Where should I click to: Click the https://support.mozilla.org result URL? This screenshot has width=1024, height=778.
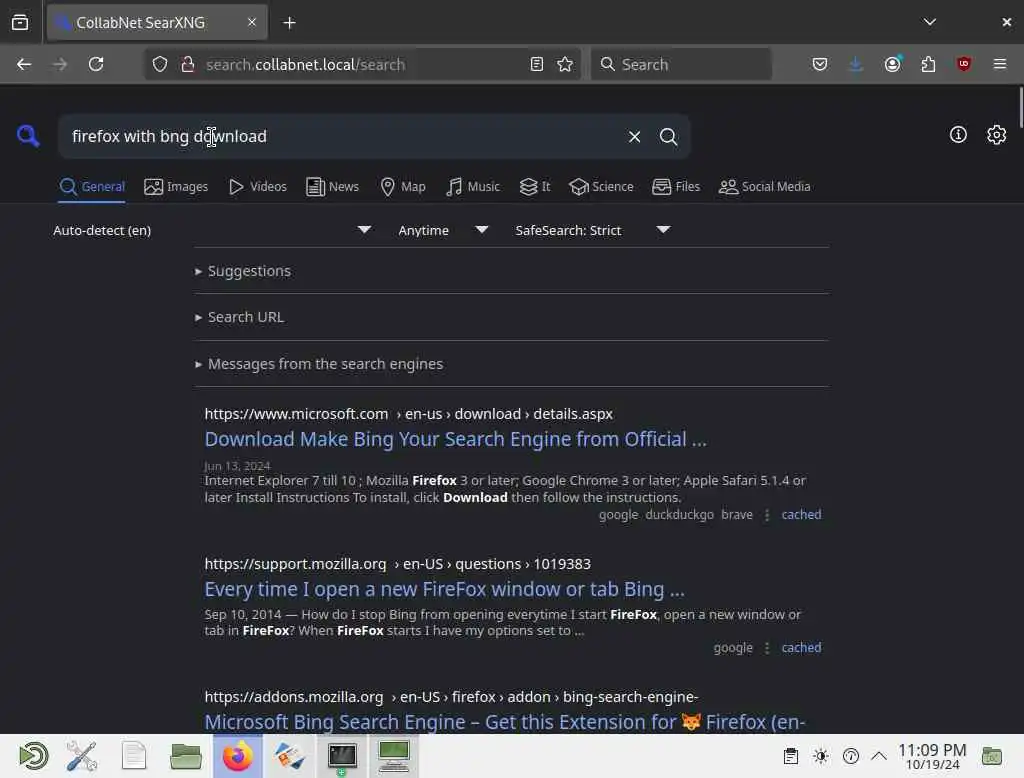pyautogui.click(x=397, y=564)
